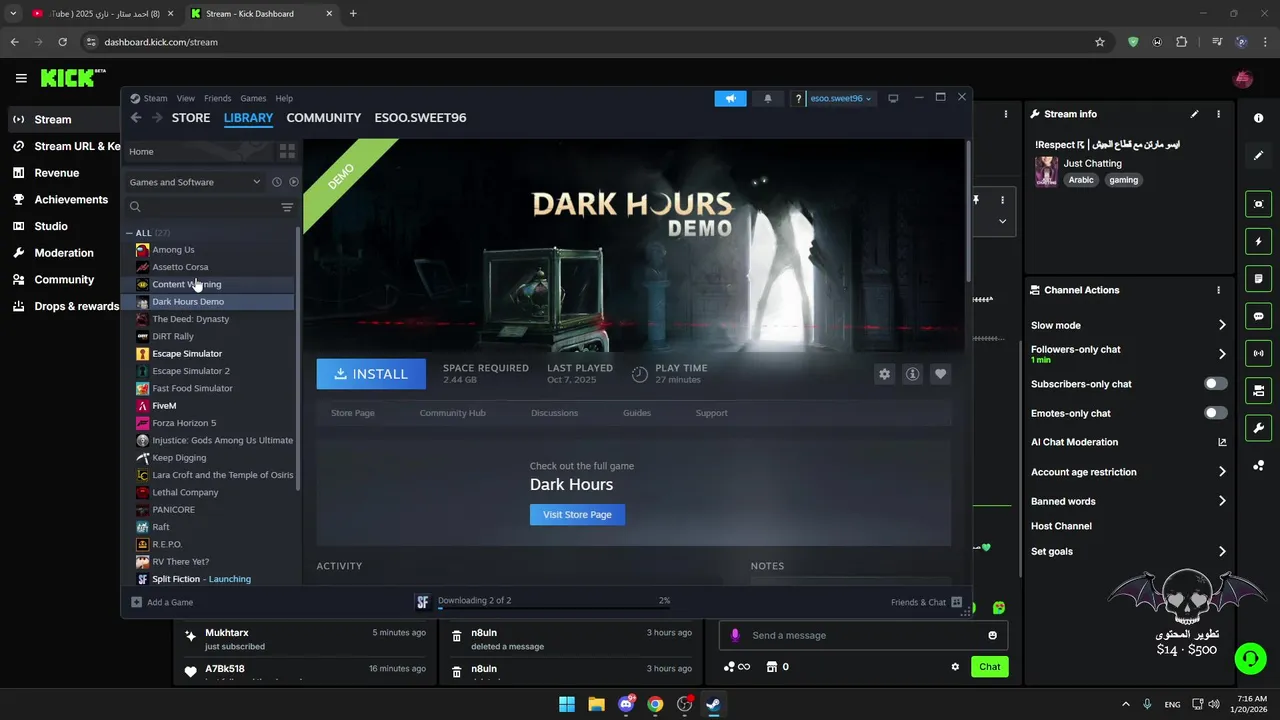Click the game info icon
Screen dimensions: 1280x720
click(x=912, y=374)
